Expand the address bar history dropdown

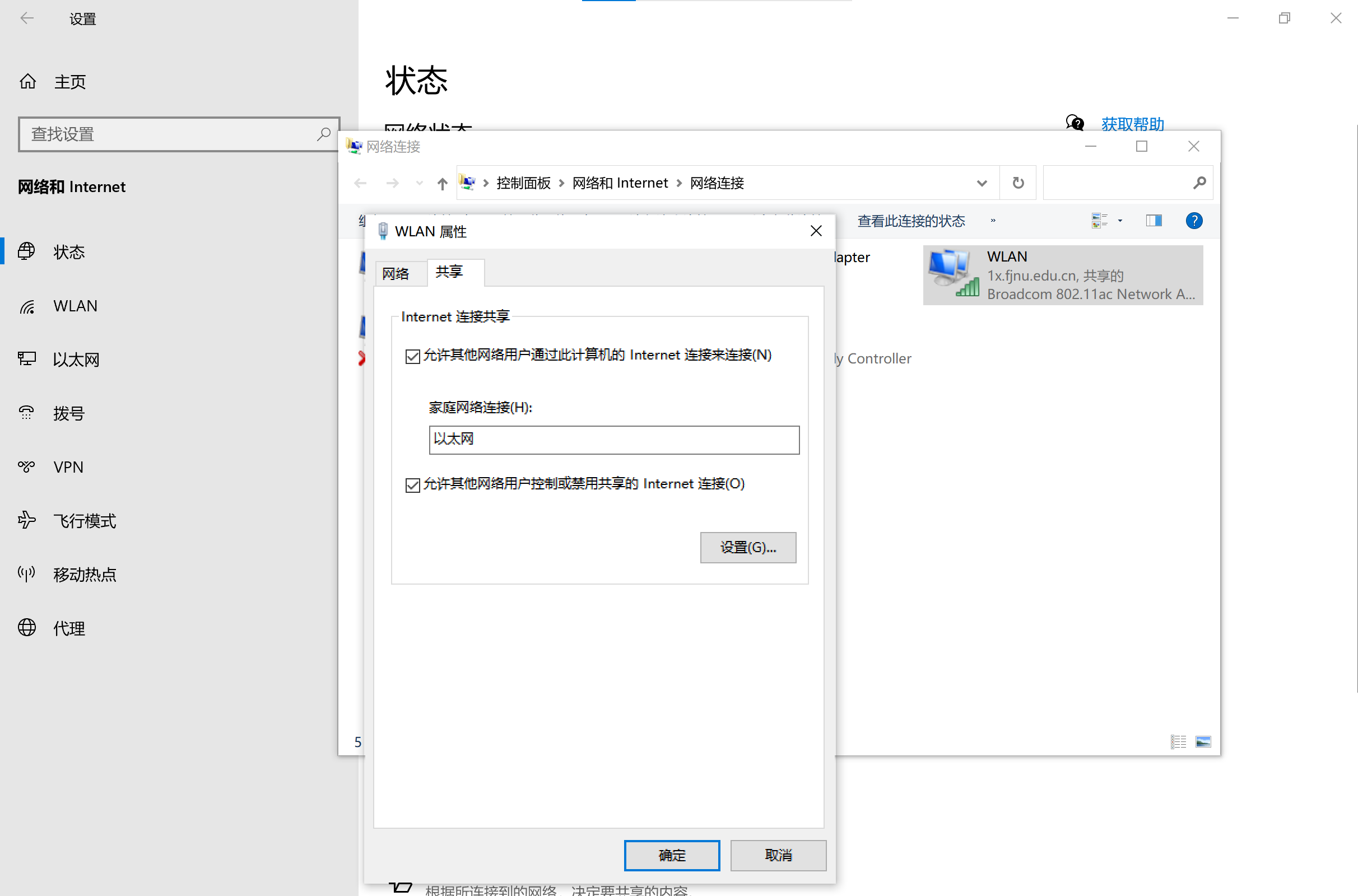982,184
